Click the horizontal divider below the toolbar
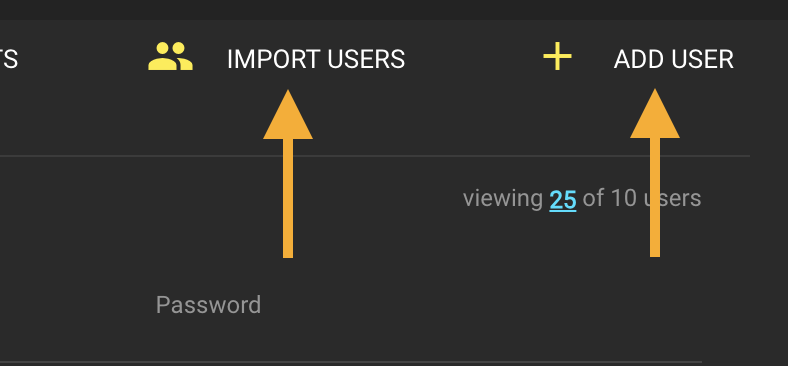This screenshot has width=788, height=366. pyautogui.click(x=375, y=156)
